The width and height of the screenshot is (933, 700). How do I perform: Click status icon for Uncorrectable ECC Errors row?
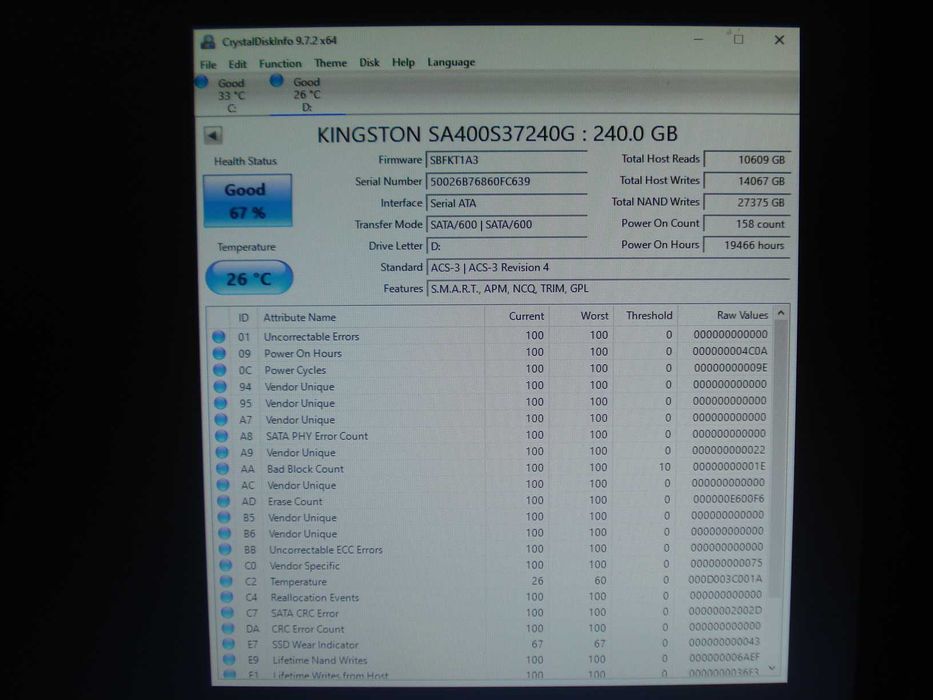tap(225, 550)
